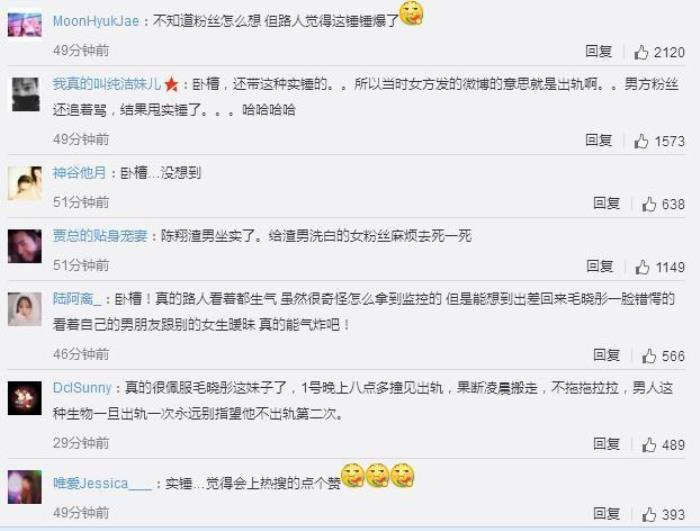Like 唯爱Jessica's comment with 393 likes

(649, 514)
